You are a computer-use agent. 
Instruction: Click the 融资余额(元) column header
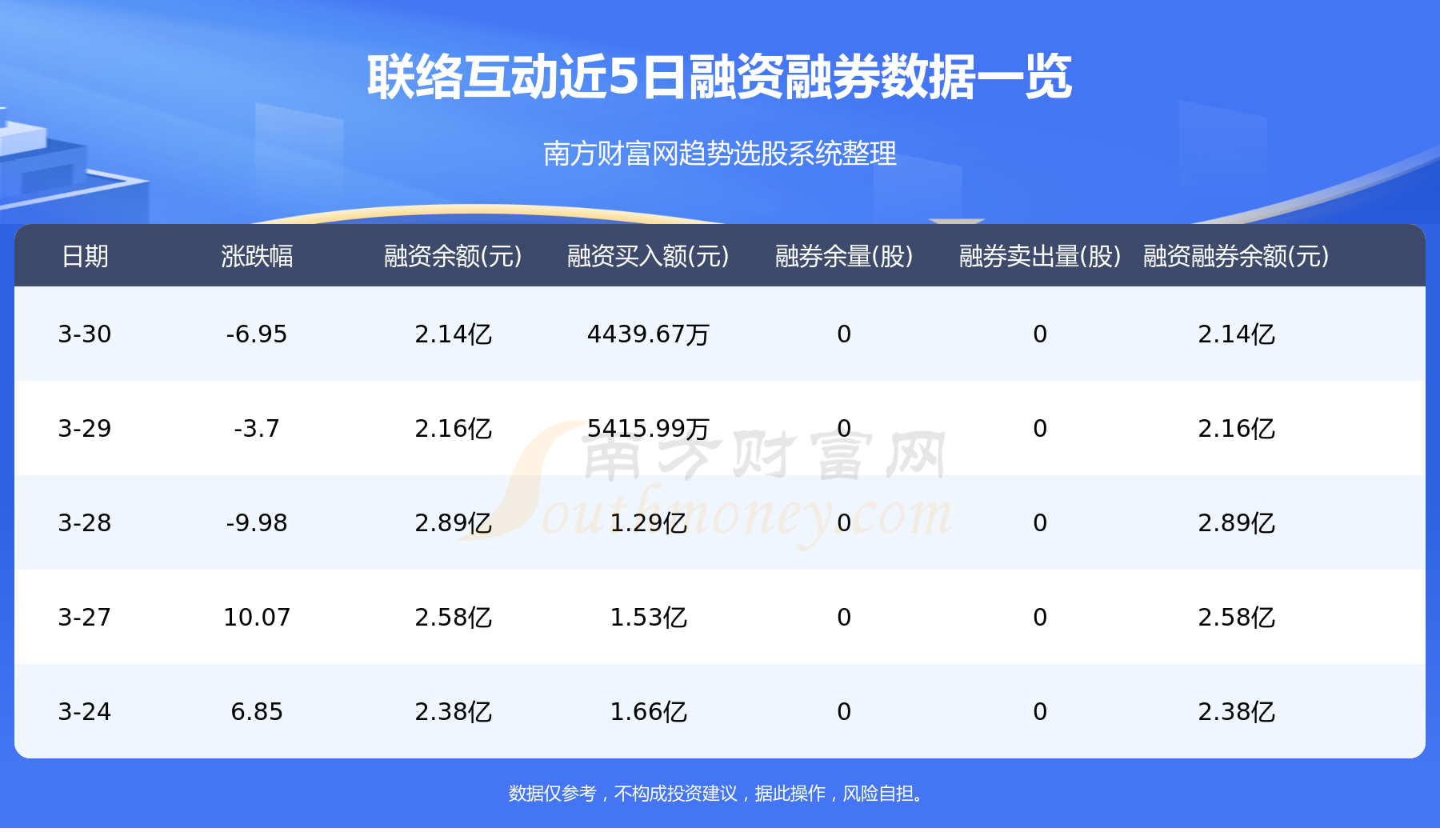(x=453, y=256)
